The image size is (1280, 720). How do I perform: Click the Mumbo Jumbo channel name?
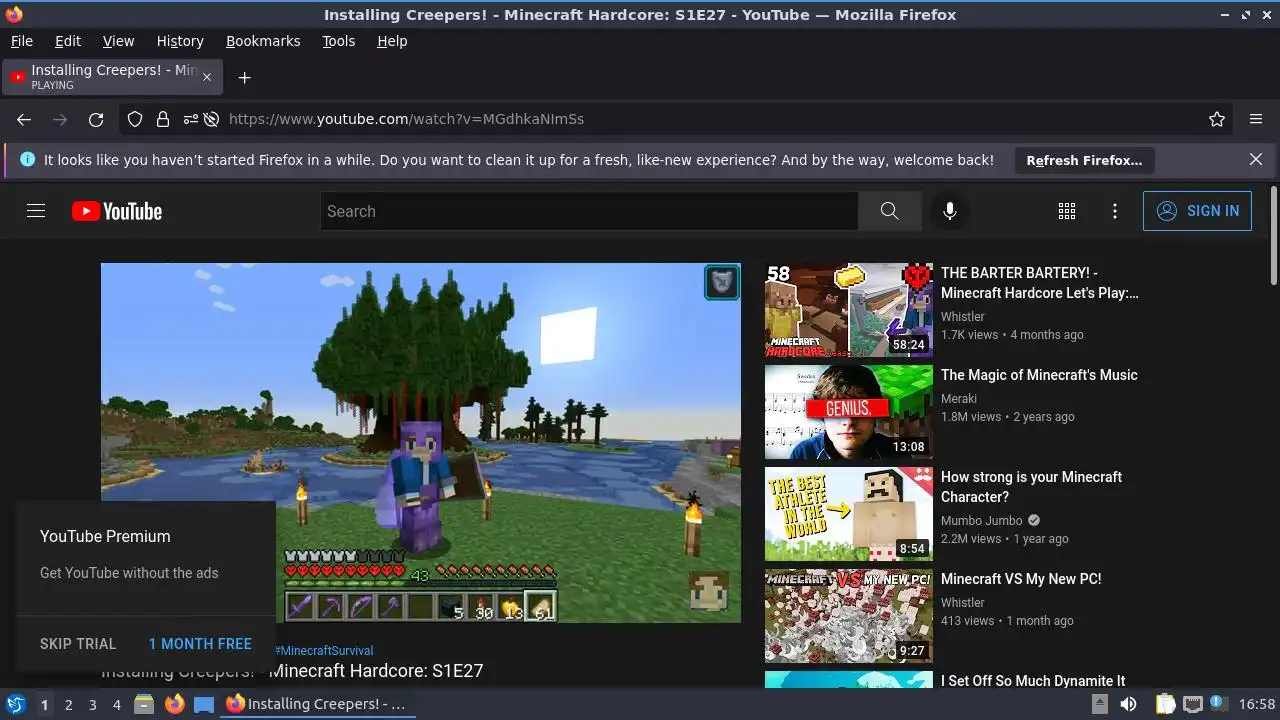[x=981, y=521]
